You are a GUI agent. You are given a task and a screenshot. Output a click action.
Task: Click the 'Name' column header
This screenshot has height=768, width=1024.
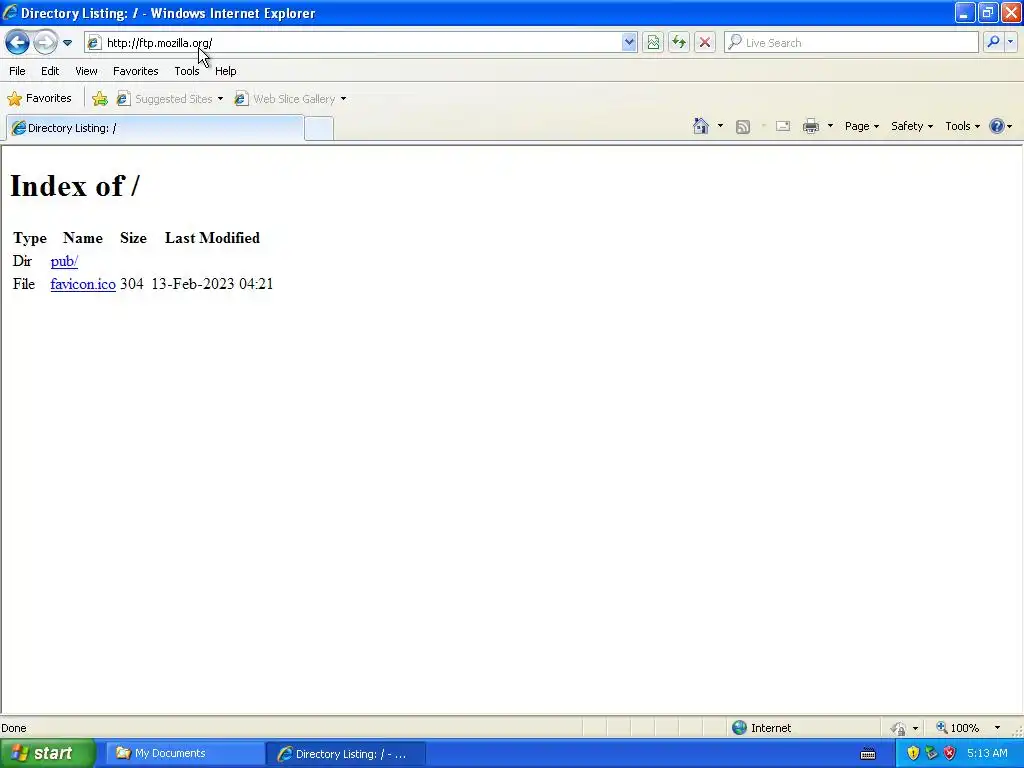point(83,238)
